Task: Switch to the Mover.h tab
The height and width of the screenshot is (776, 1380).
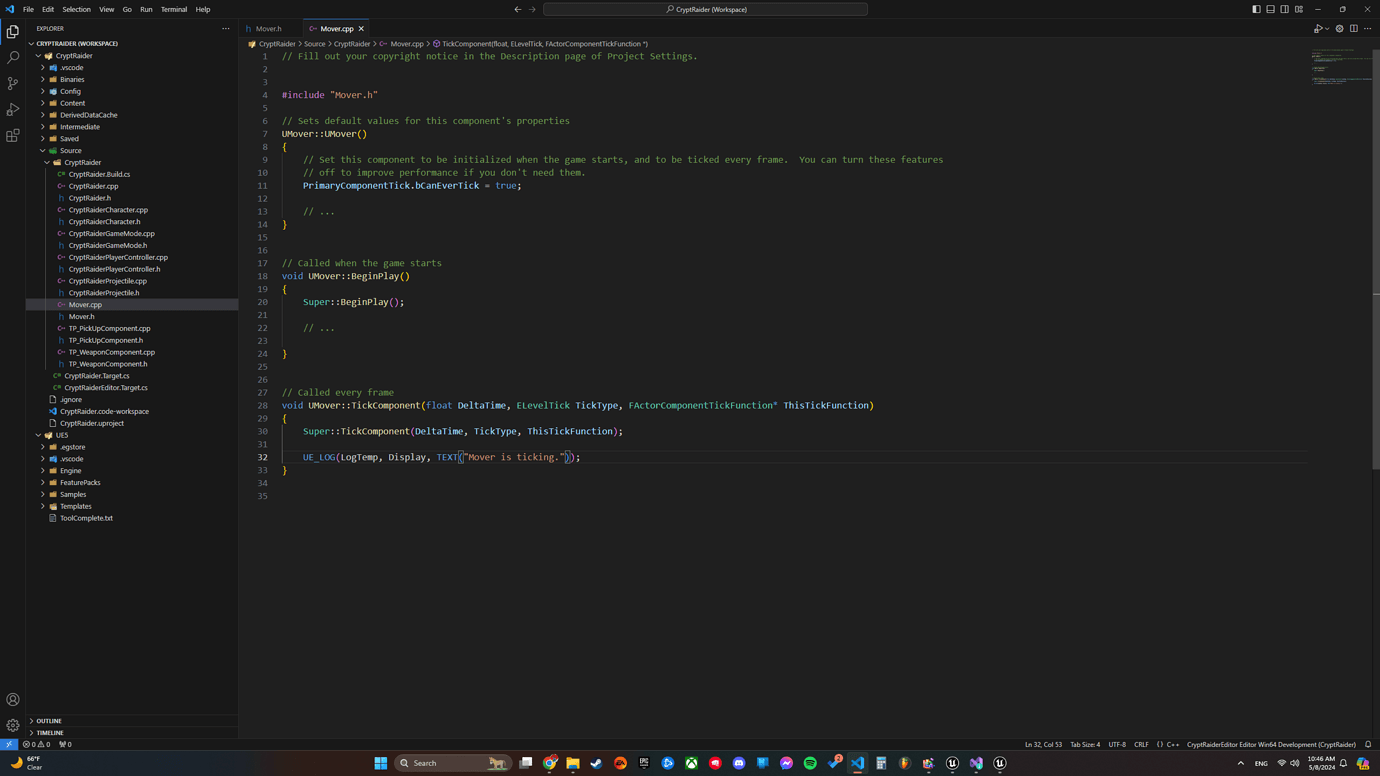Action: coord(267,28)
